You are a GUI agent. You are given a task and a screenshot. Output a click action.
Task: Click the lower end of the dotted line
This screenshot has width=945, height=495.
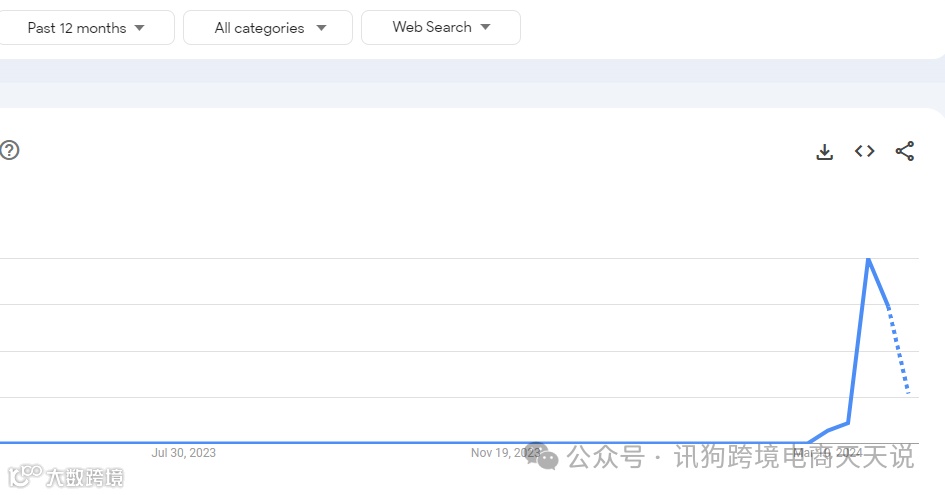(x=907, y=392)
